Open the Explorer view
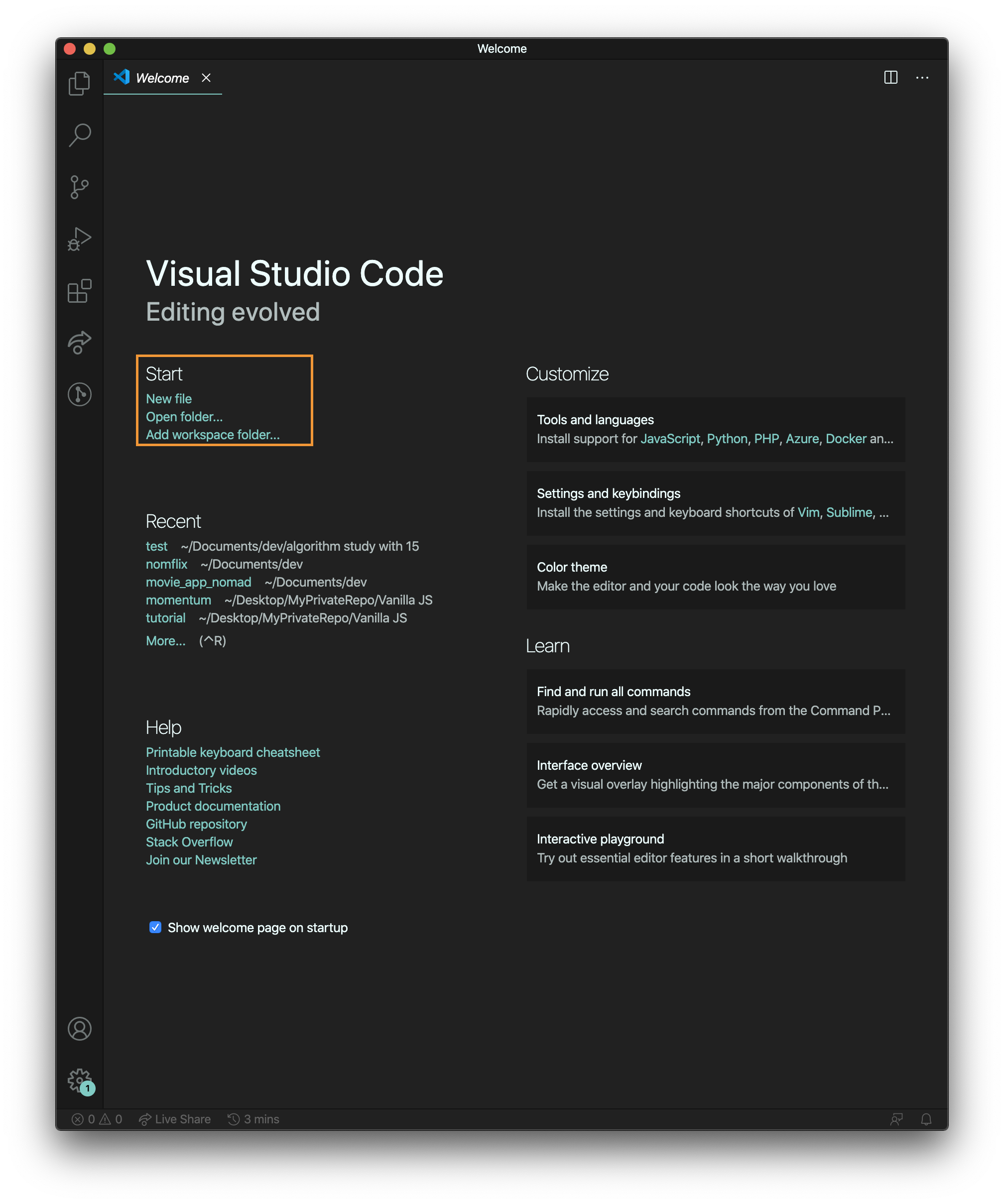1004x1204 pixels. click(79, 83)
